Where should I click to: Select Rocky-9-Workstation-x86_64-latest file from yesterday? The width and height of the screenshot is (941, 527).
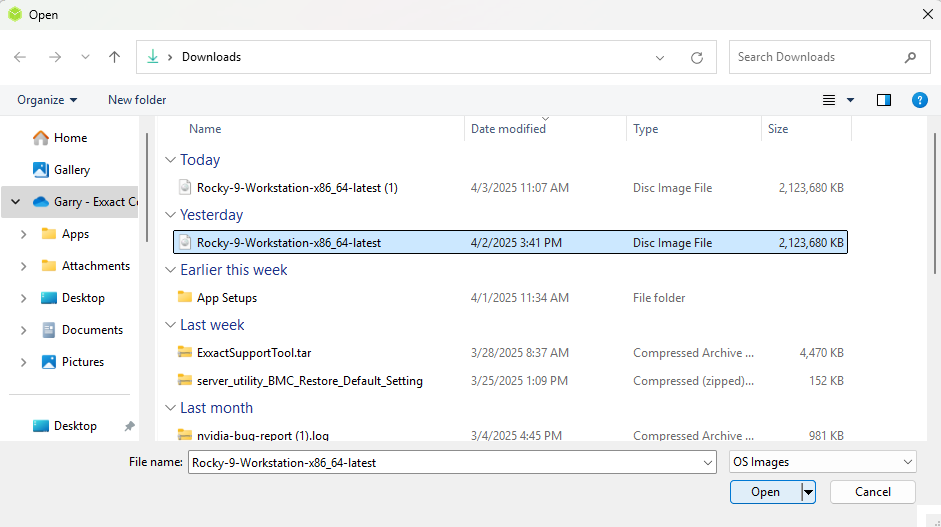[x=510, y=242]
